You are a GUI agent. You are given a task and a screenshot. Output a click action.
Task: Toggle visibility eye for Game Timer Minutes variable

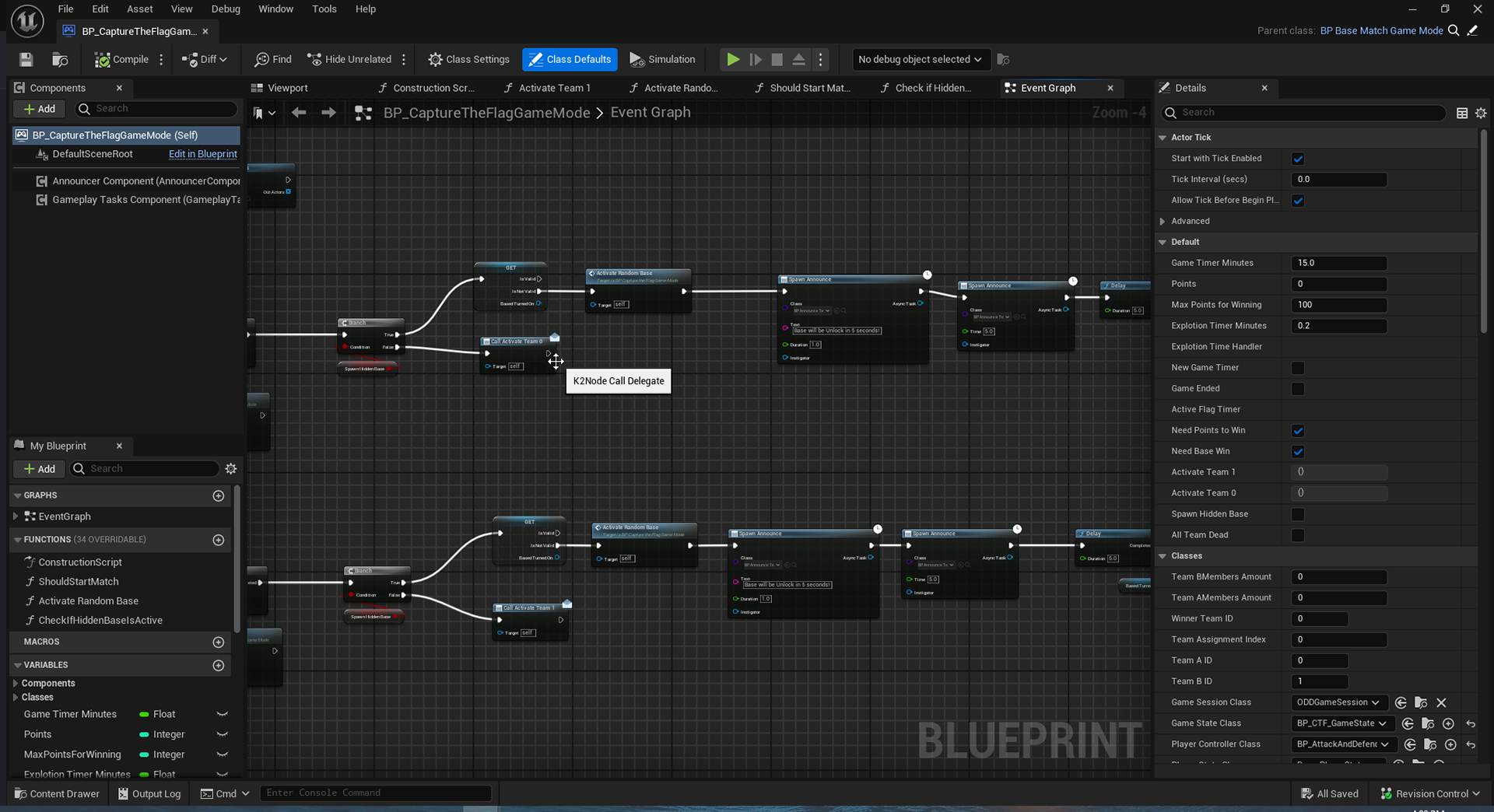[x=222, y=714]
